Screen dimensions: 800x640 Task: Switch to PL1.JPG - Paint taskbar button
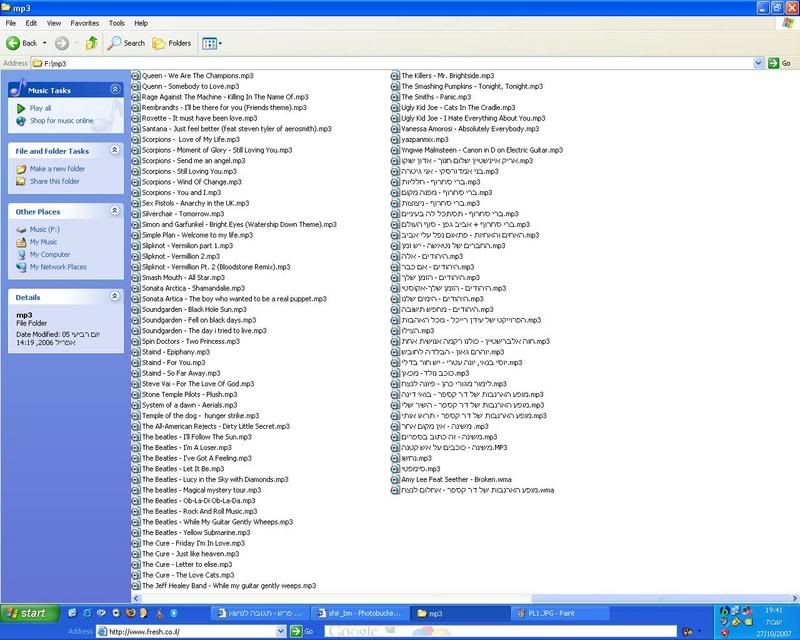pyautogui.click(x=561, y=613)
